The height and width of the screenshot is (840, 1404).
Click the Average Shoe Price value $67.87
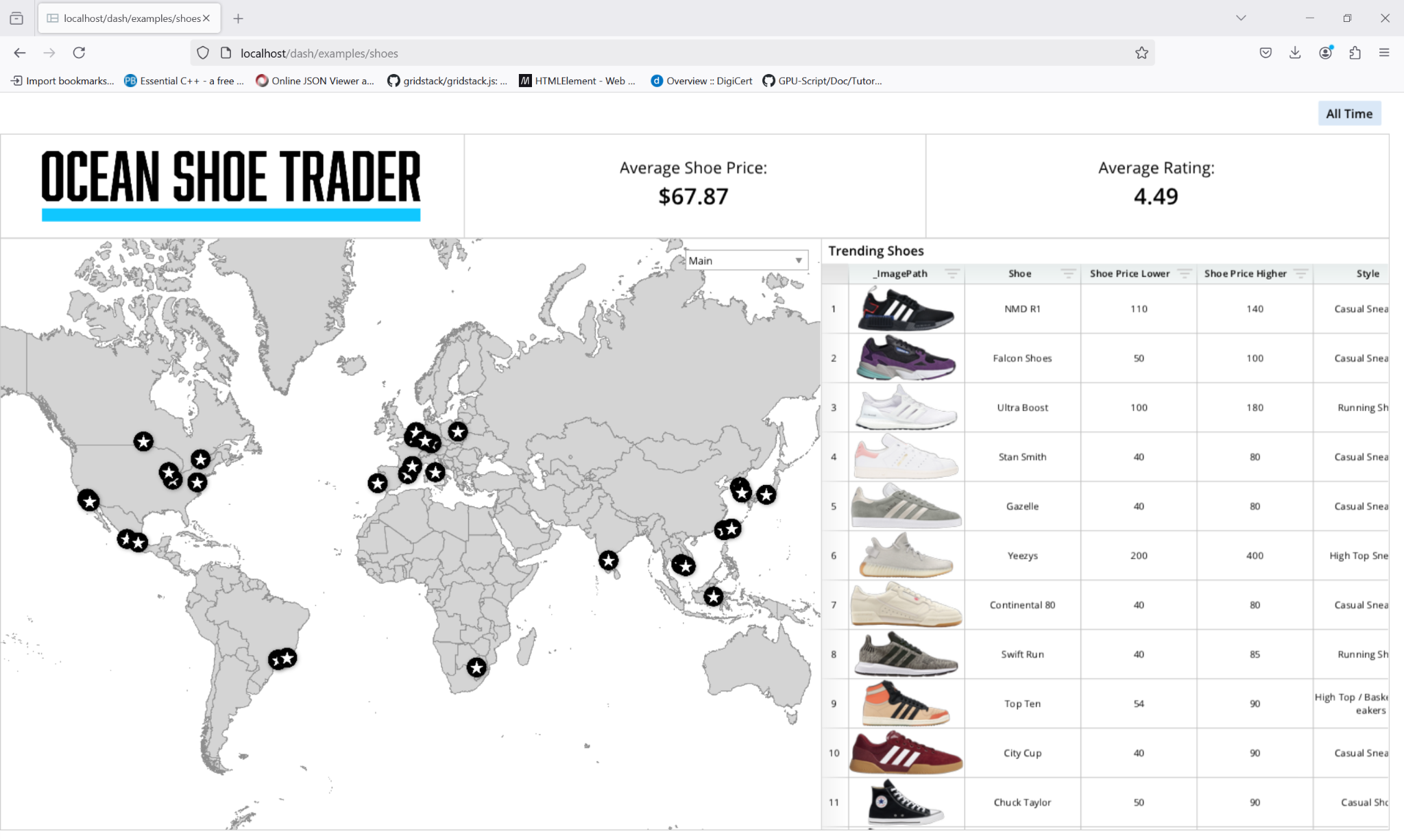click(x=694, y=197)
